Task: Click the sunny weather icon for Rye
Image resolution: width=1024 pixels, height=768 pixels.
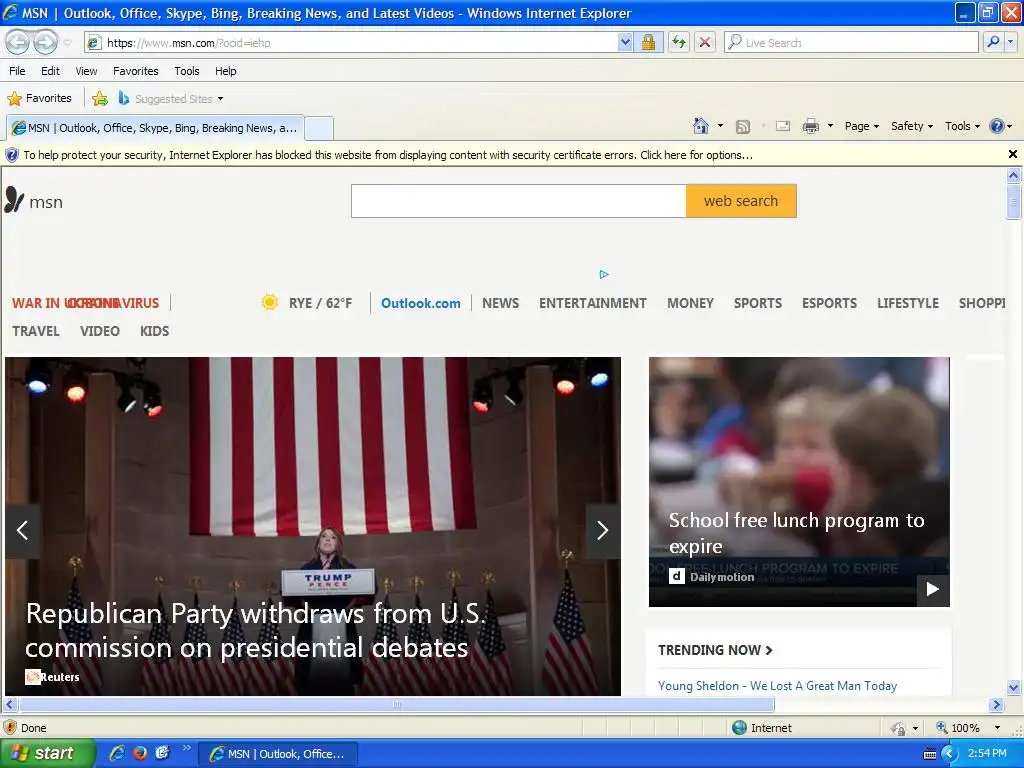Action: 269,302
